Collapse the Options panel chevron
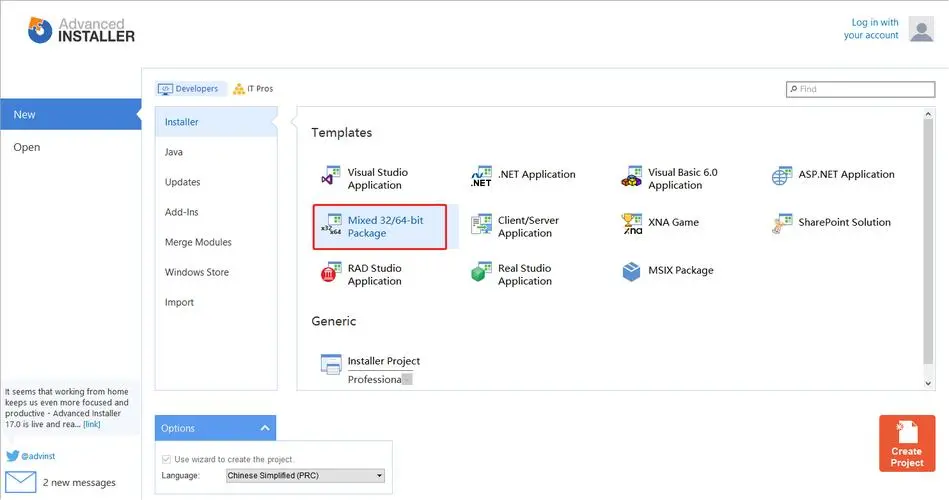949x500 pixels. pos(265,428)
